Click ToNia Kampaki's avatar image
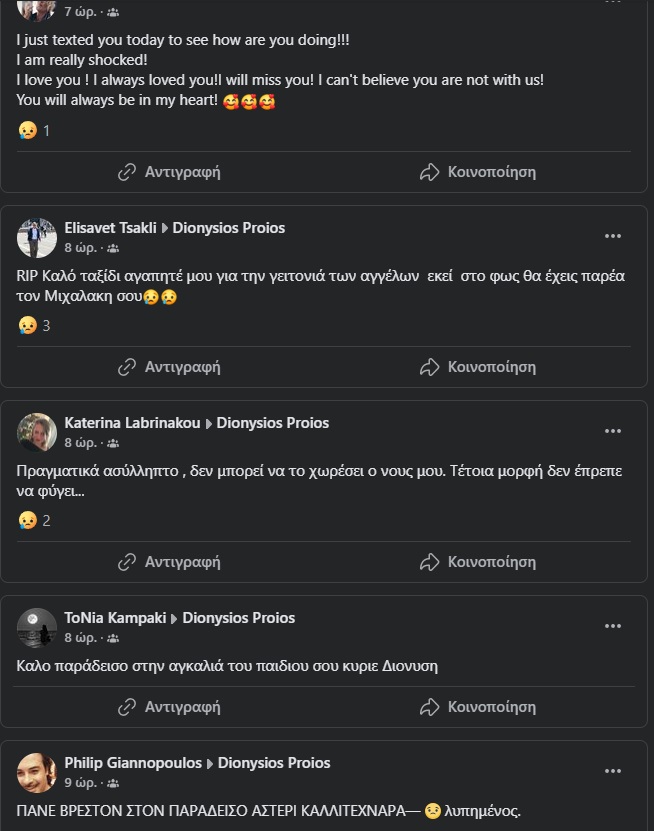This screenshot has height=831, width=654. coord(37,628)
